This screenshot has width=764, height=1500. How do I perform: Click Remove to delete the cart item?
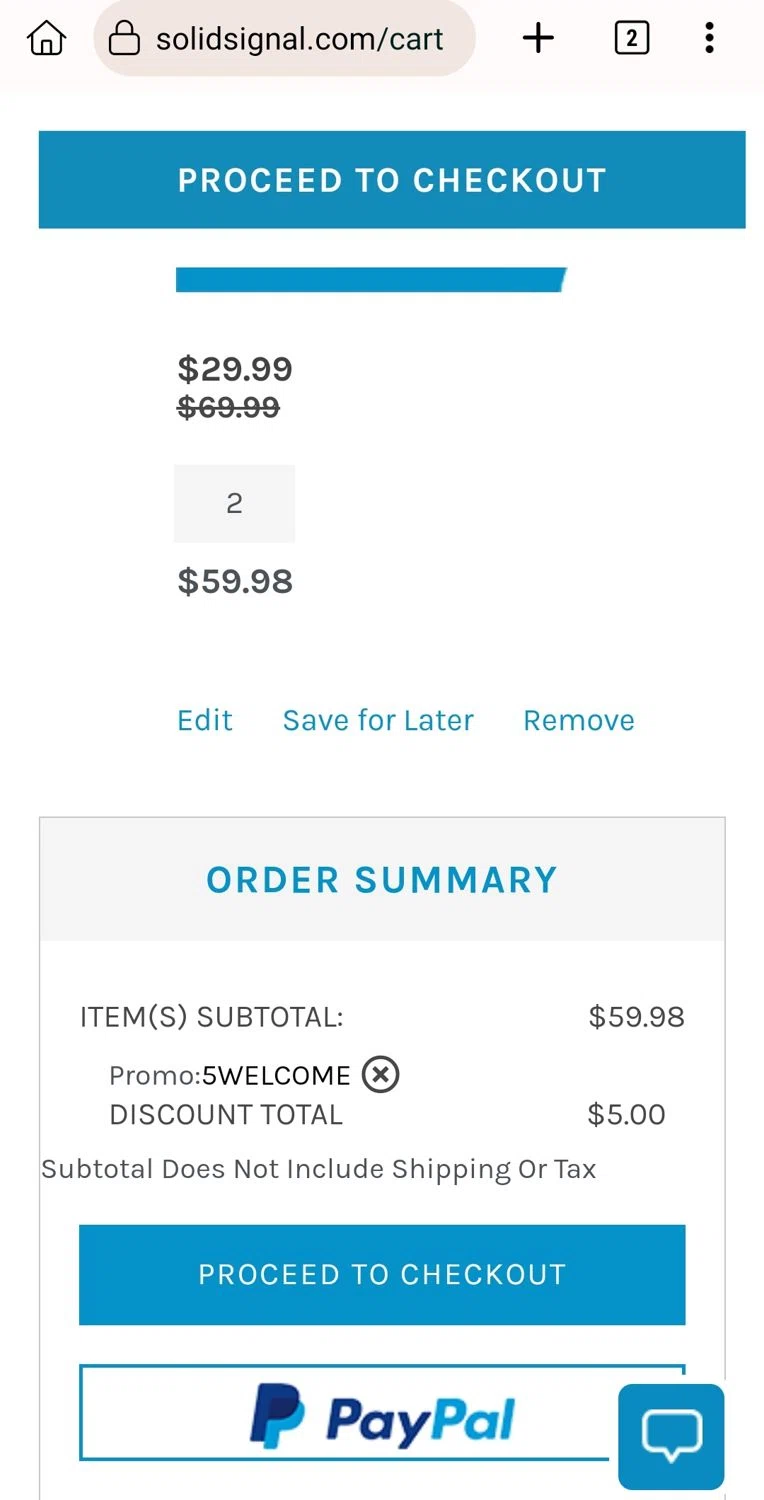pos(579,720)
